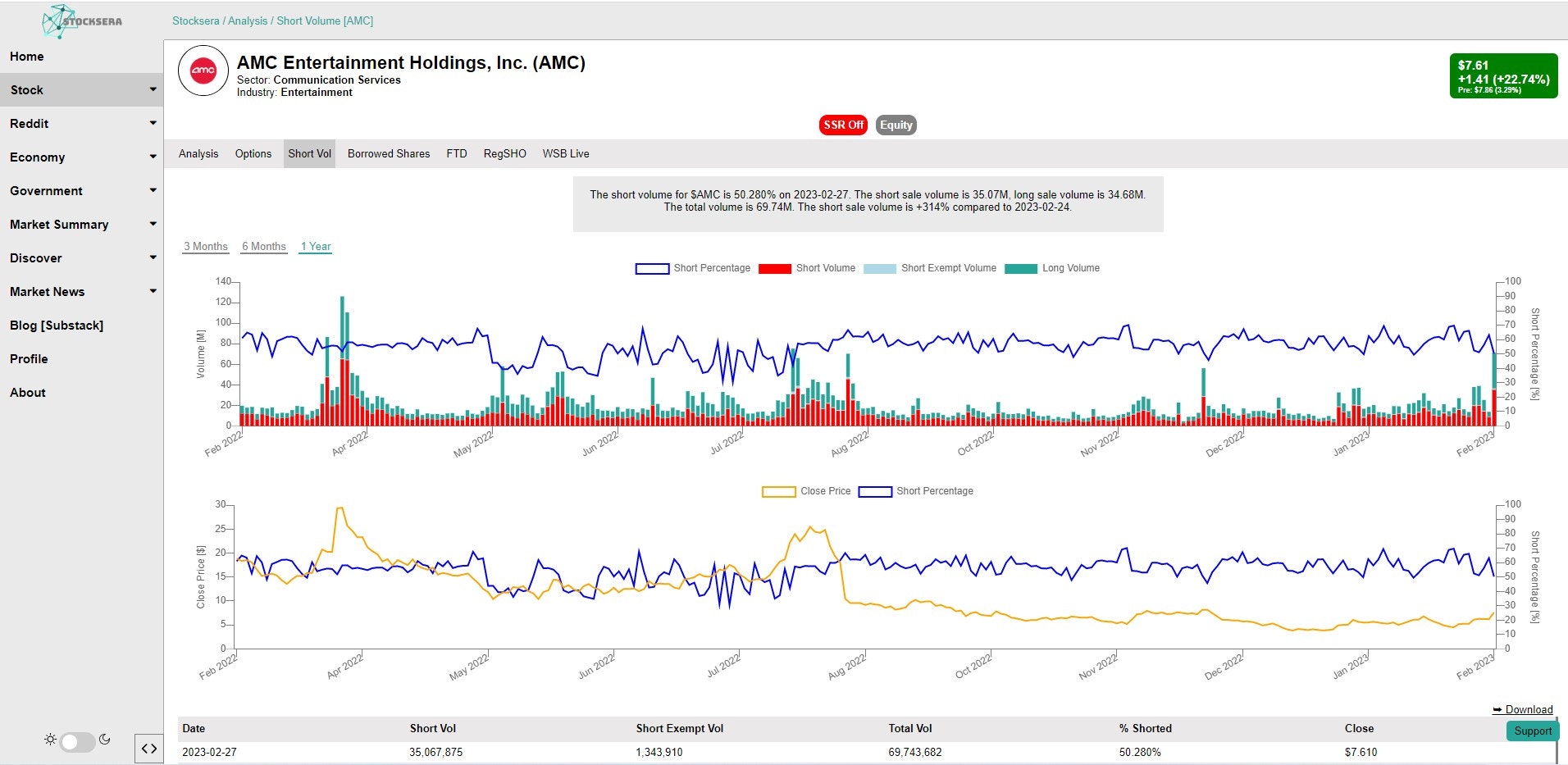Toggle the dark mode switch

[x=77, y=742]
